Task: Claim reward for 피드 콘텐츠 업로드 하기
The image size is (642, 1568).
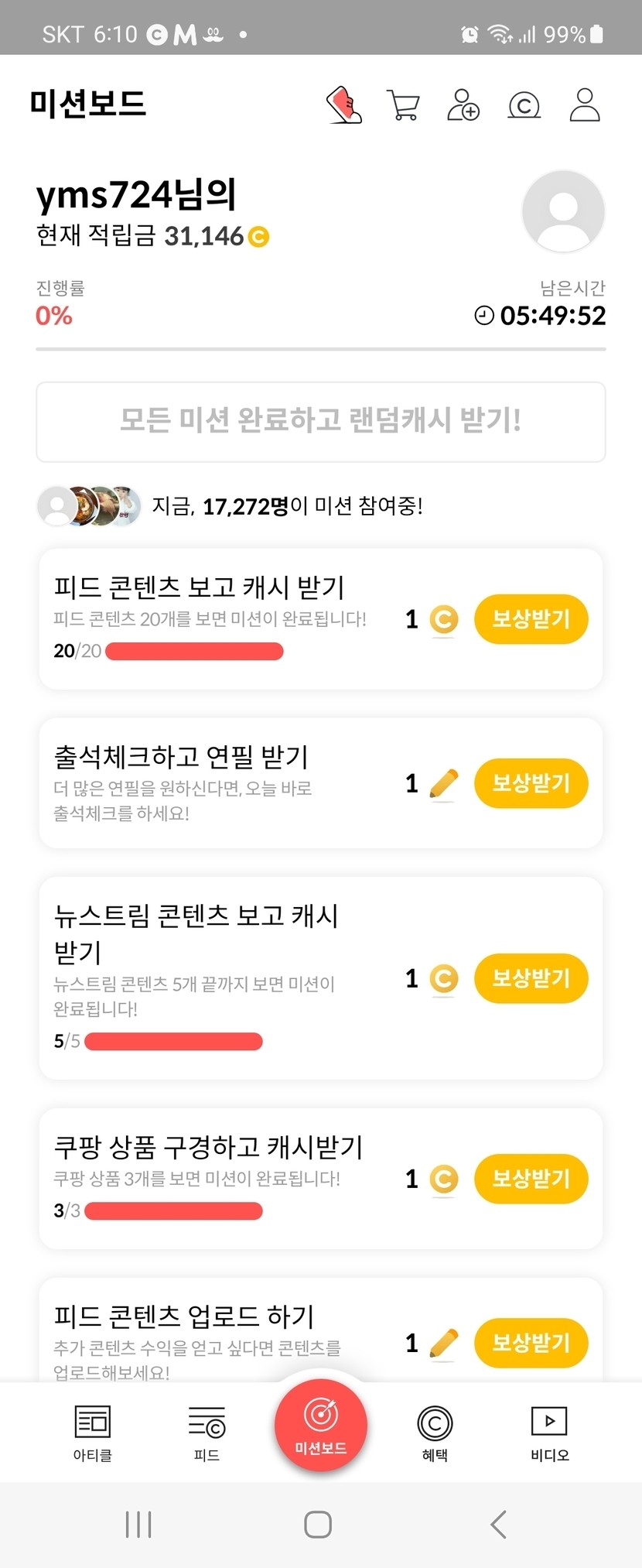Action: pos(531,1343)
